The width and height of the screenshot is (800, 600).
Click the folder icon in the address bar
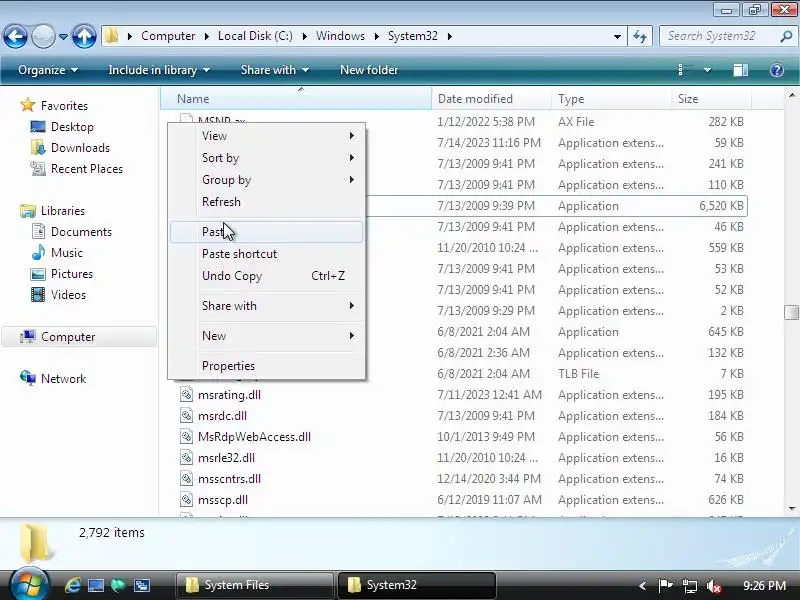point(112,36)
